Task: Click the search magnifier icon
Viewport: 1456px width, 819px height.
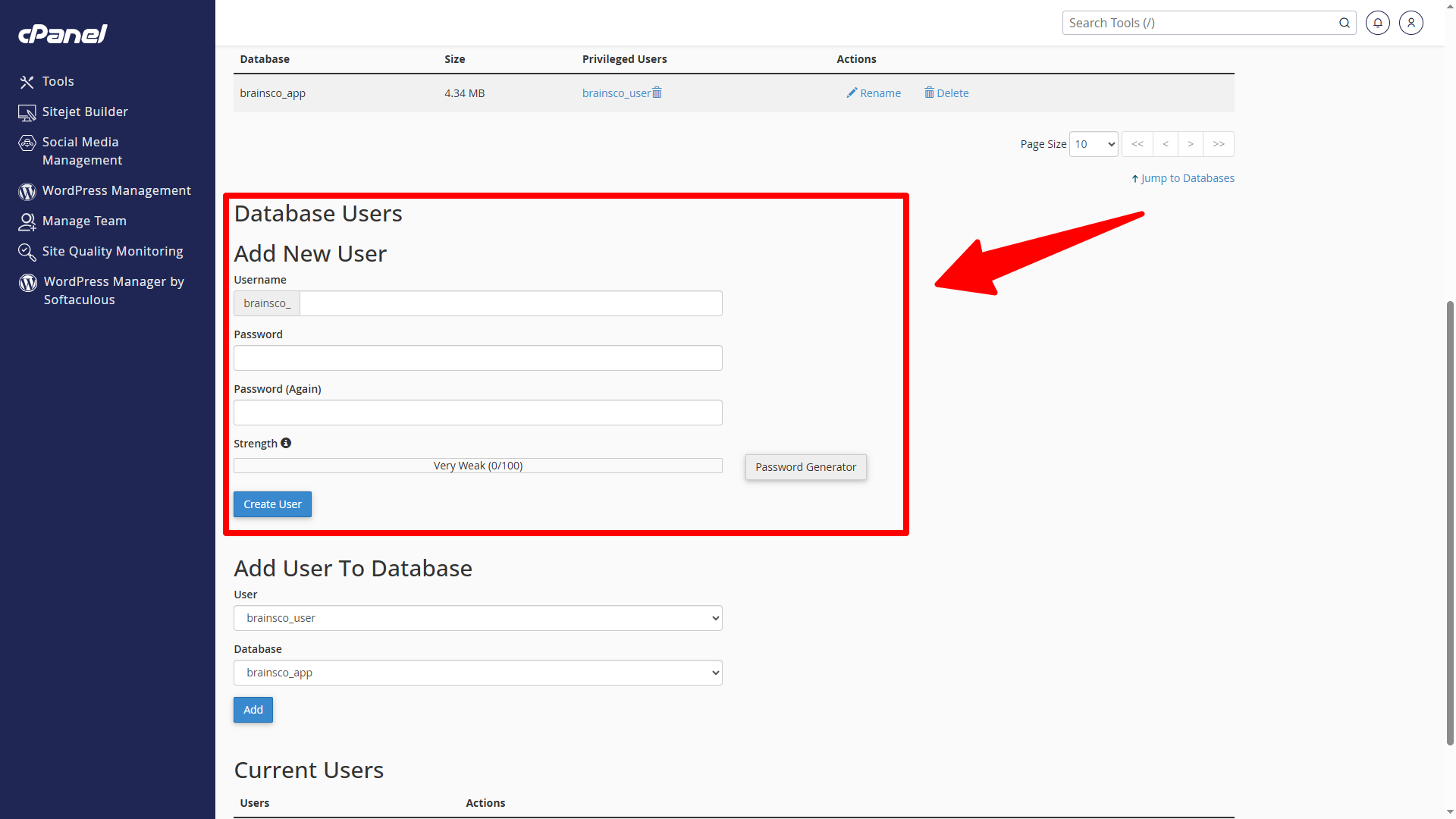Action: 1345,23
